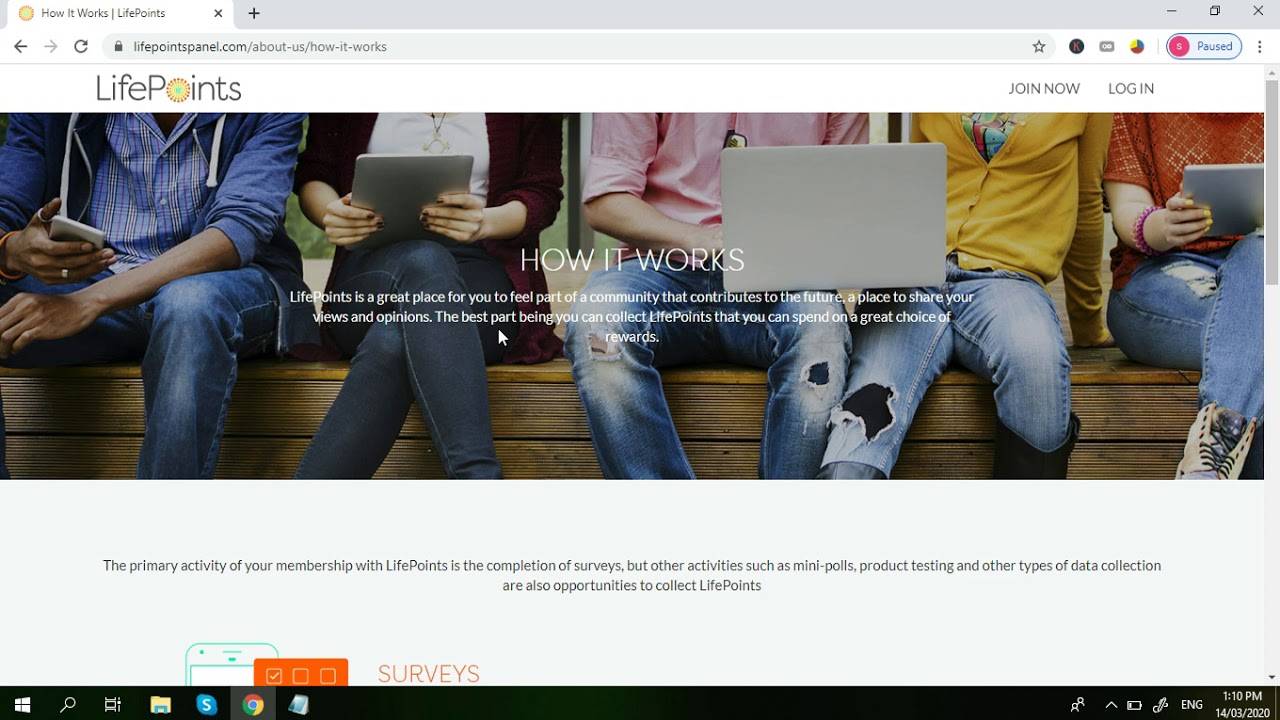The image size is (1280, 720).
Task: Open a new tab with plus button
Action: [254, 13]
